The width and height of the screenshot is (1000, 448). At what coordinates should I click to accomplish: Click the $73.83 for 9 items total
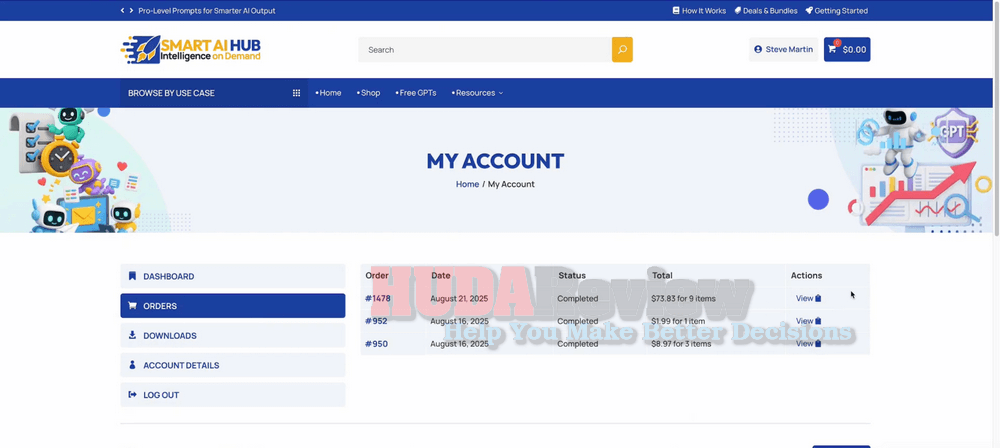(x=683, y=299)
